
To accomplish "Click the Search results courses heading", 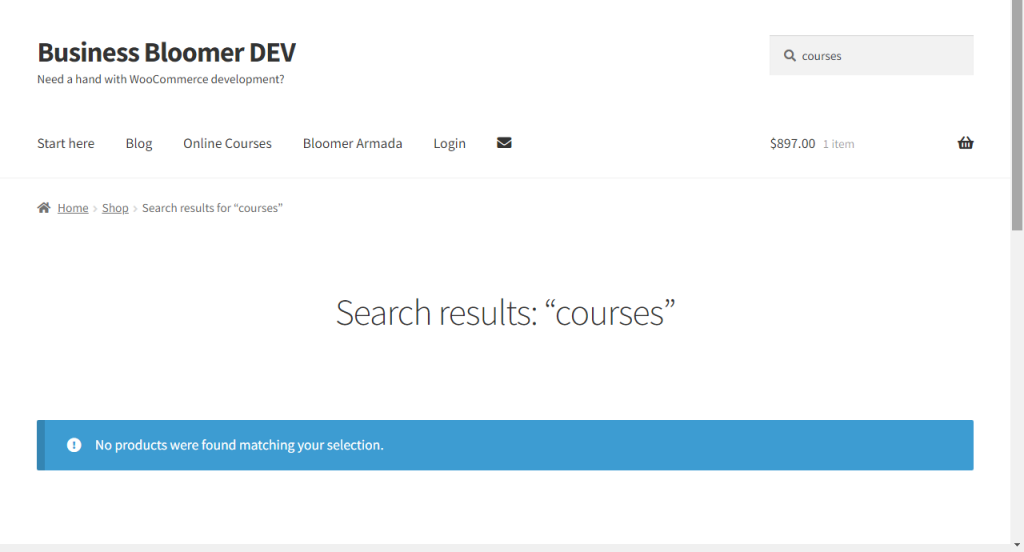I will (505, 312).
